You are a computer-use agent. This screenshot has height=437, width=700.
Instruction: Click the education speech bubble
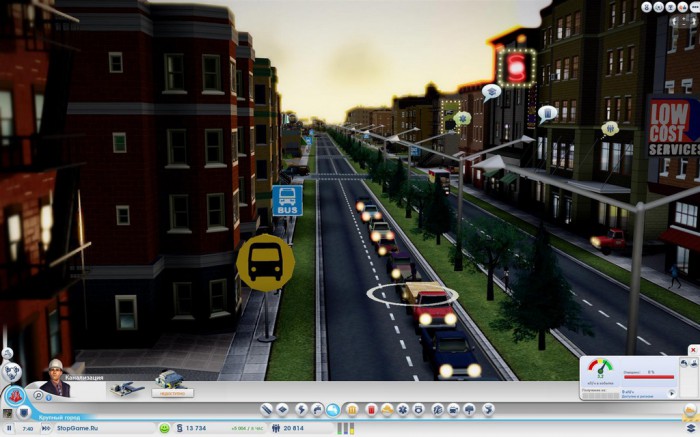(491, 92)
